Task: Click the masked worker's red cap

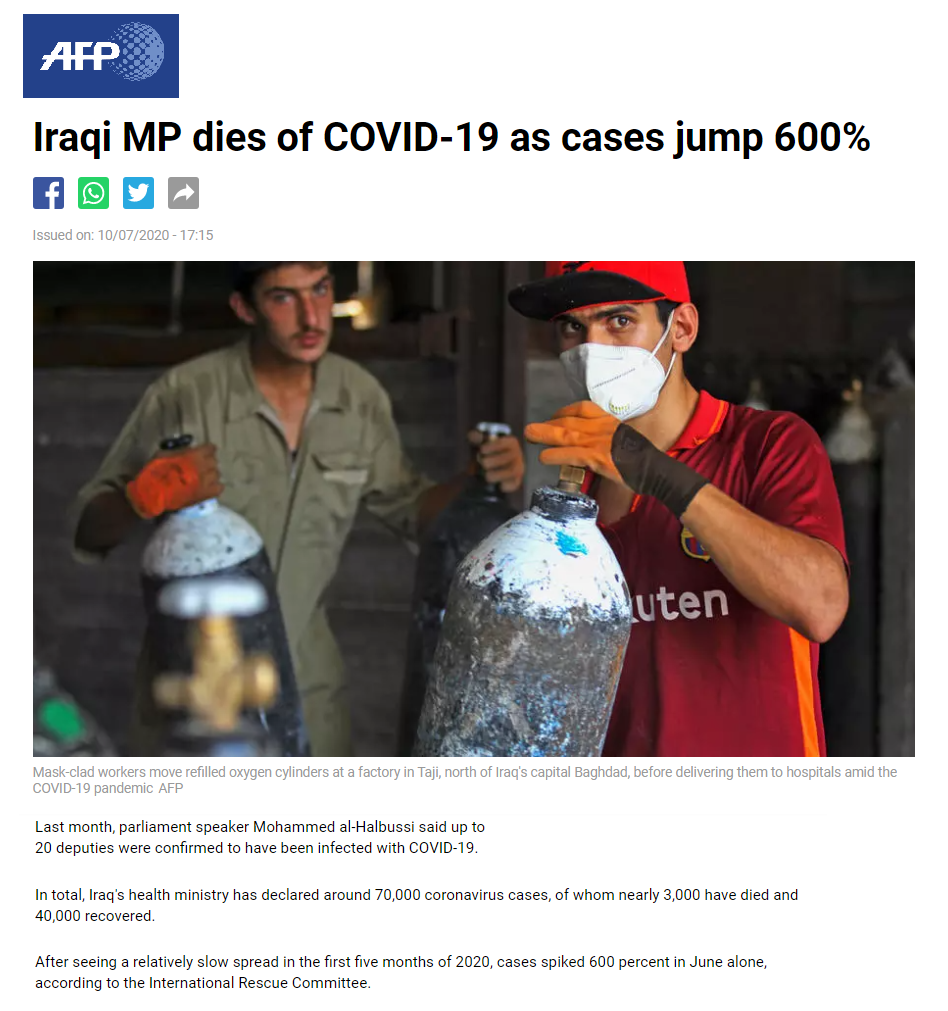Action: (603, 288)
